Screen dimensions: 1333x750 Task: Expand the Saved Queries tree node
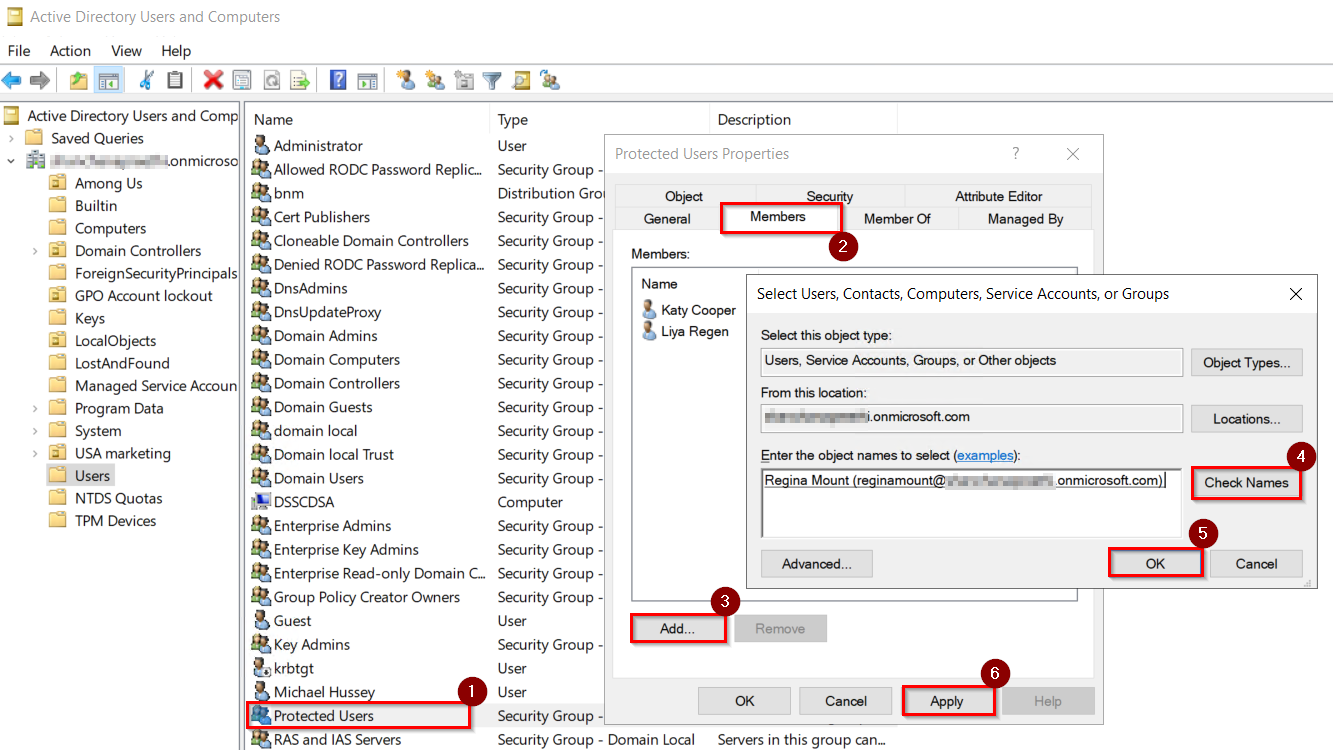11,139
